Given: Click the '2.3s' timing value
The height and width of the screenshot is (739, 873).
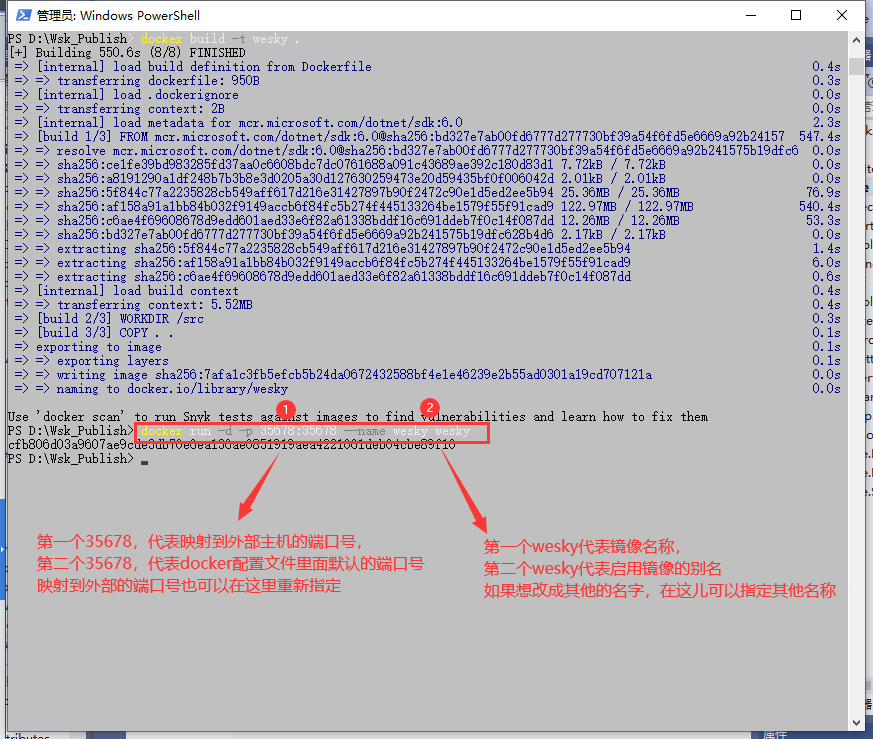Looking at the screenshot, I should [x=826, y=123].
